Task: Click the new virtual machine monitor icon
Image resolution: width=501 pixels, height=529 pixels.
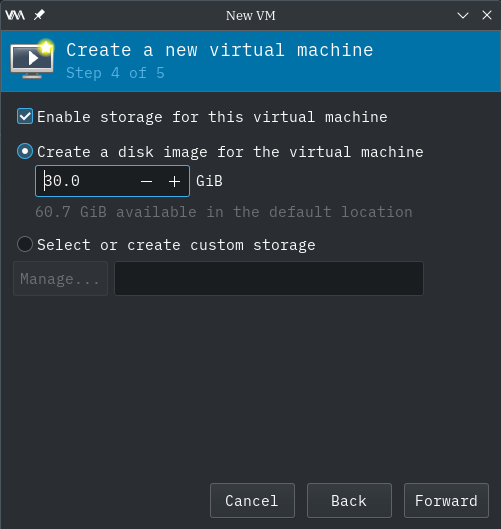Action: 32,59
